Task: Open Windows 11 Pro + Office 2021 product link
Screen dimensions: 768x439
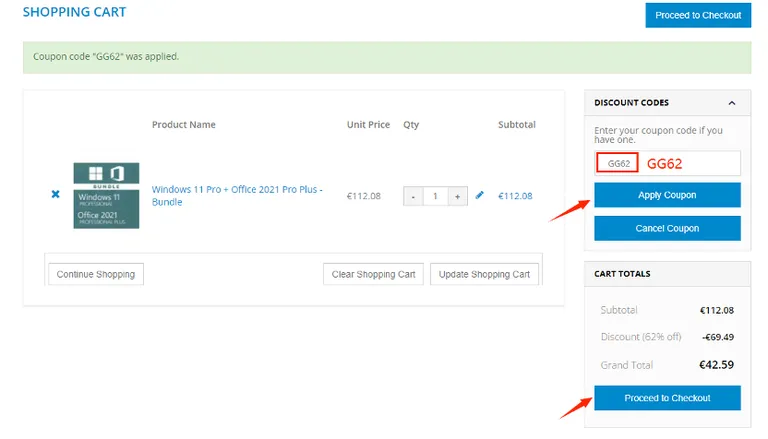Action: [237, 195]
